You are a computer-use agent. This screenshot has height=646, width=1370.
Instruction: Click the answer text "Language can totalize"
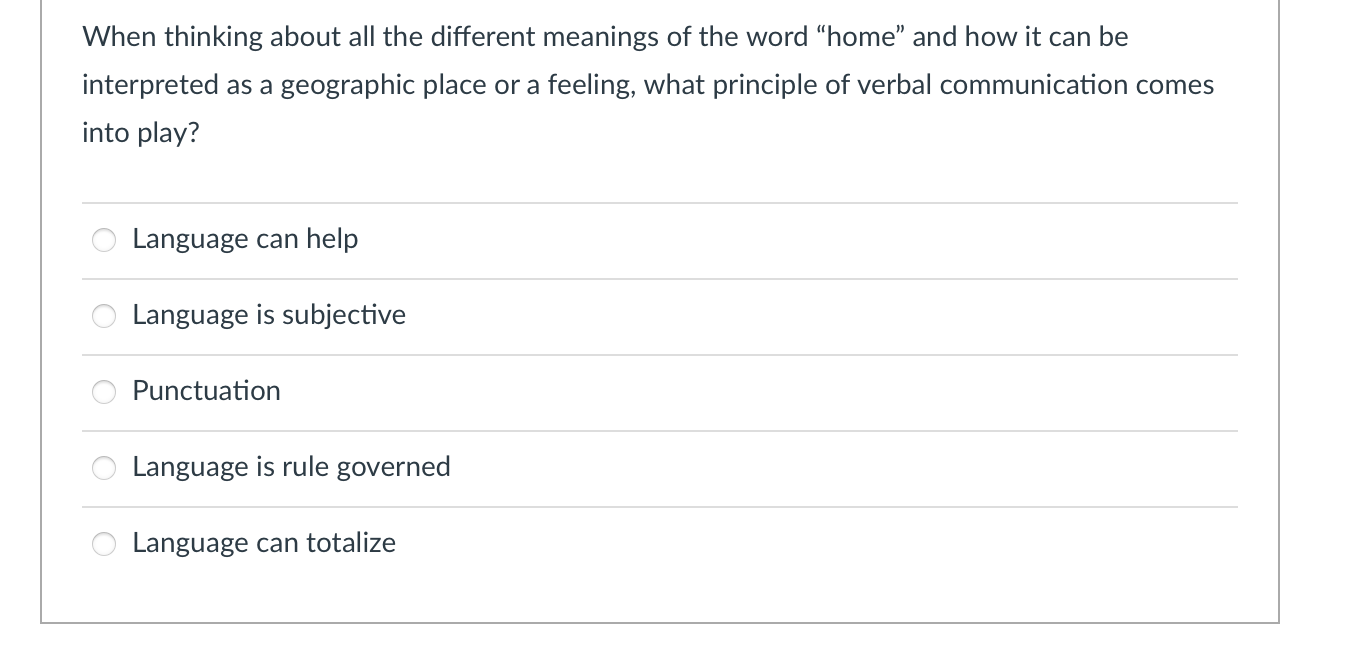click(263, 542)
